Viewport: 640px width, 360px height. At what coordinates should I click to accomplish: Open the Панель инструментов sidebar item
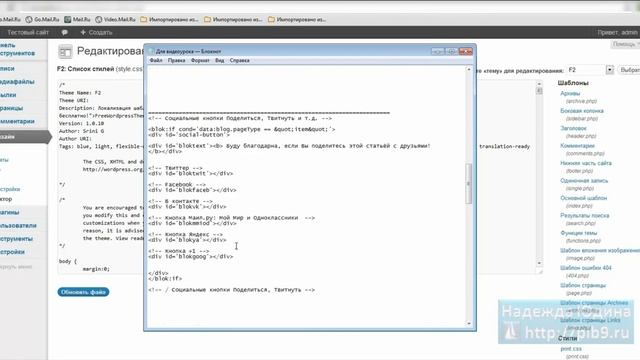17,49
